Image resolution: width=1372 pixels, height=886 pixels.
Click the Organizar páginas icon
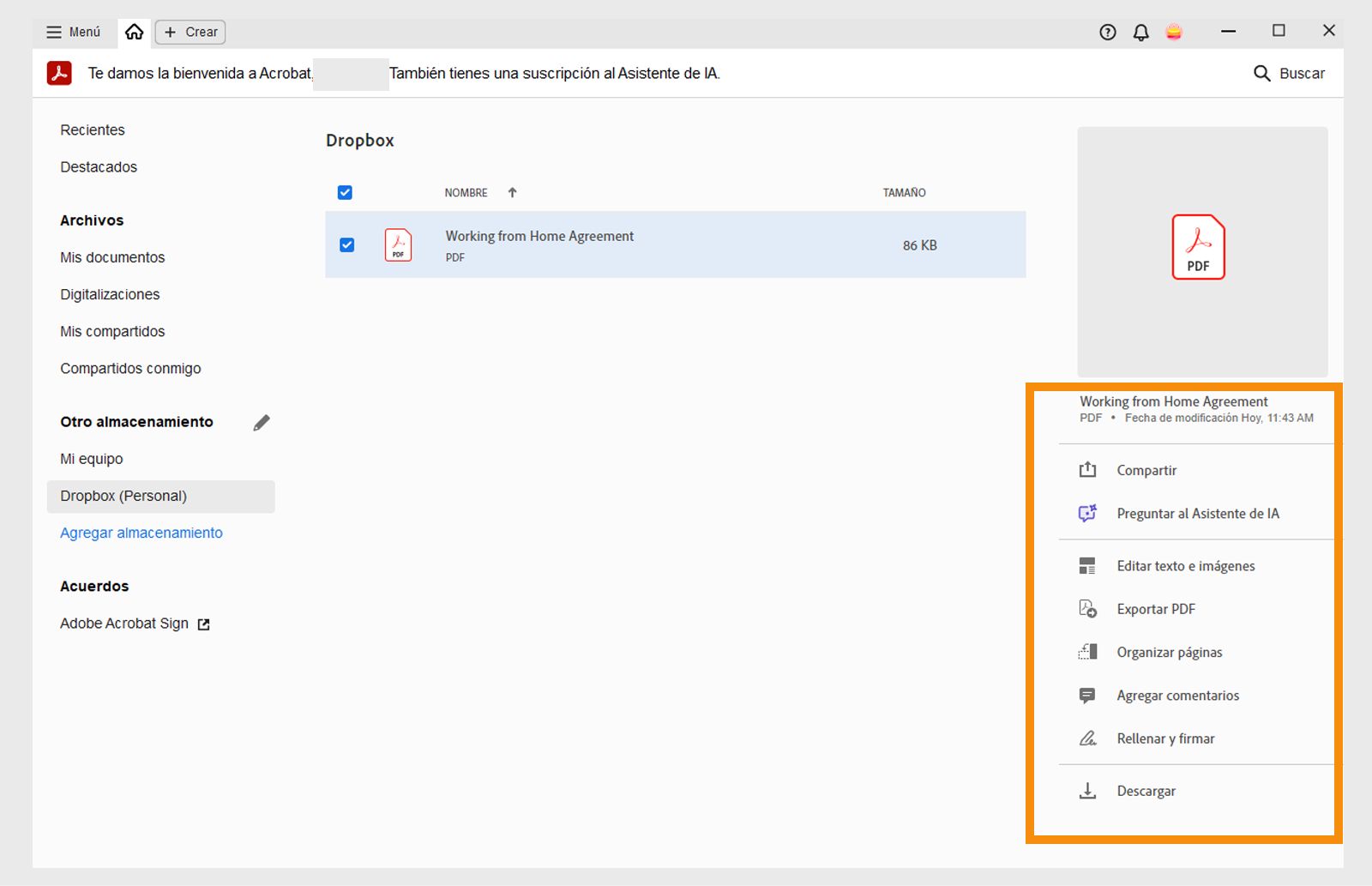[x=1086, y=652]
